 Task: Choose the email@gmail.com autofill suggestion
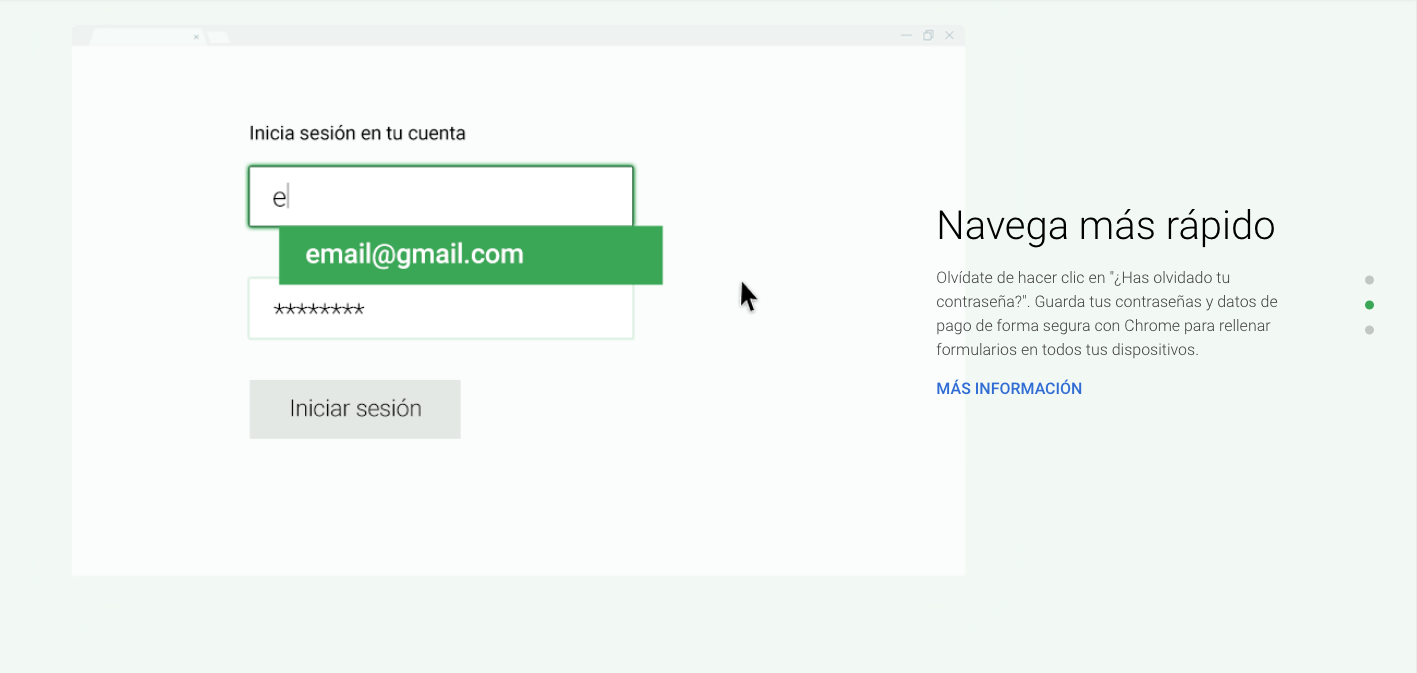click(x=470, y=255)
